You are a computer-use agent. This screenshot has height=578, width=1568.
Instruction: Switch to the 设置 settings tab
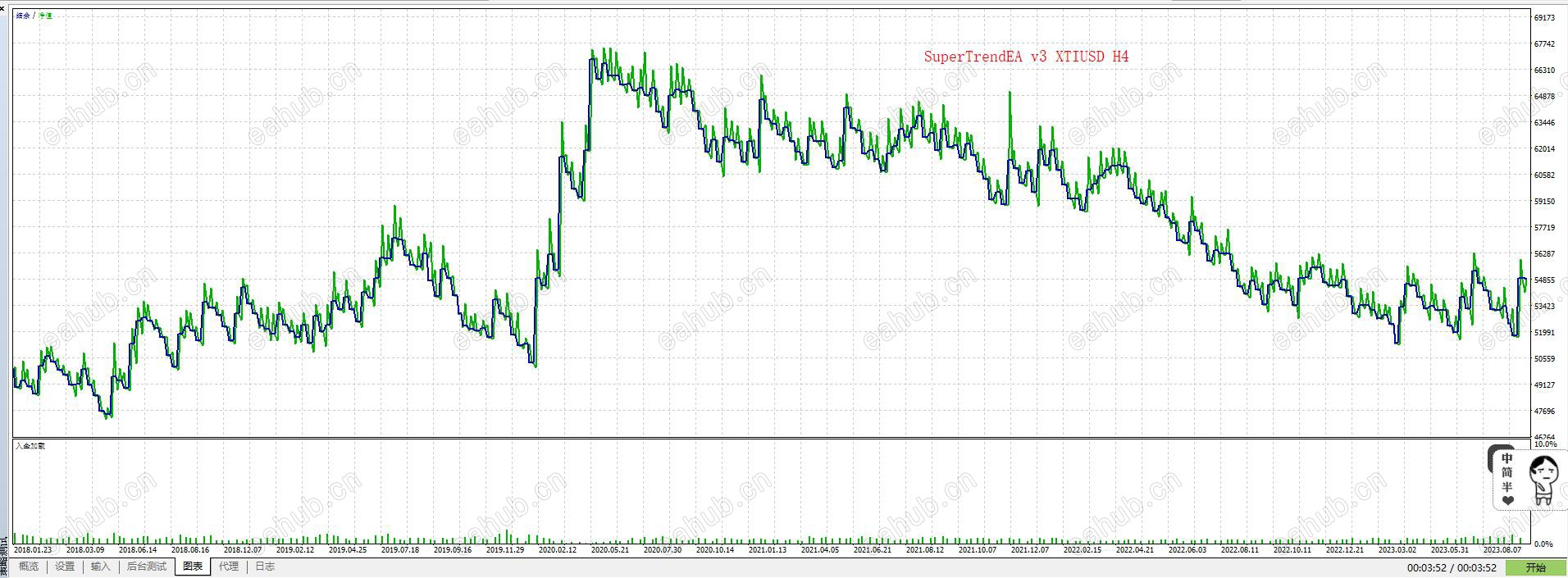click(65, 567)
